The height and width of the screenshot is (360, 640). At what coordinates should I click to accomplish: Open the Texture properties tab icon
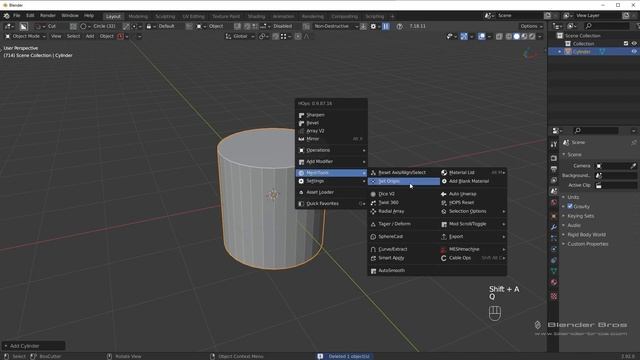553,296
